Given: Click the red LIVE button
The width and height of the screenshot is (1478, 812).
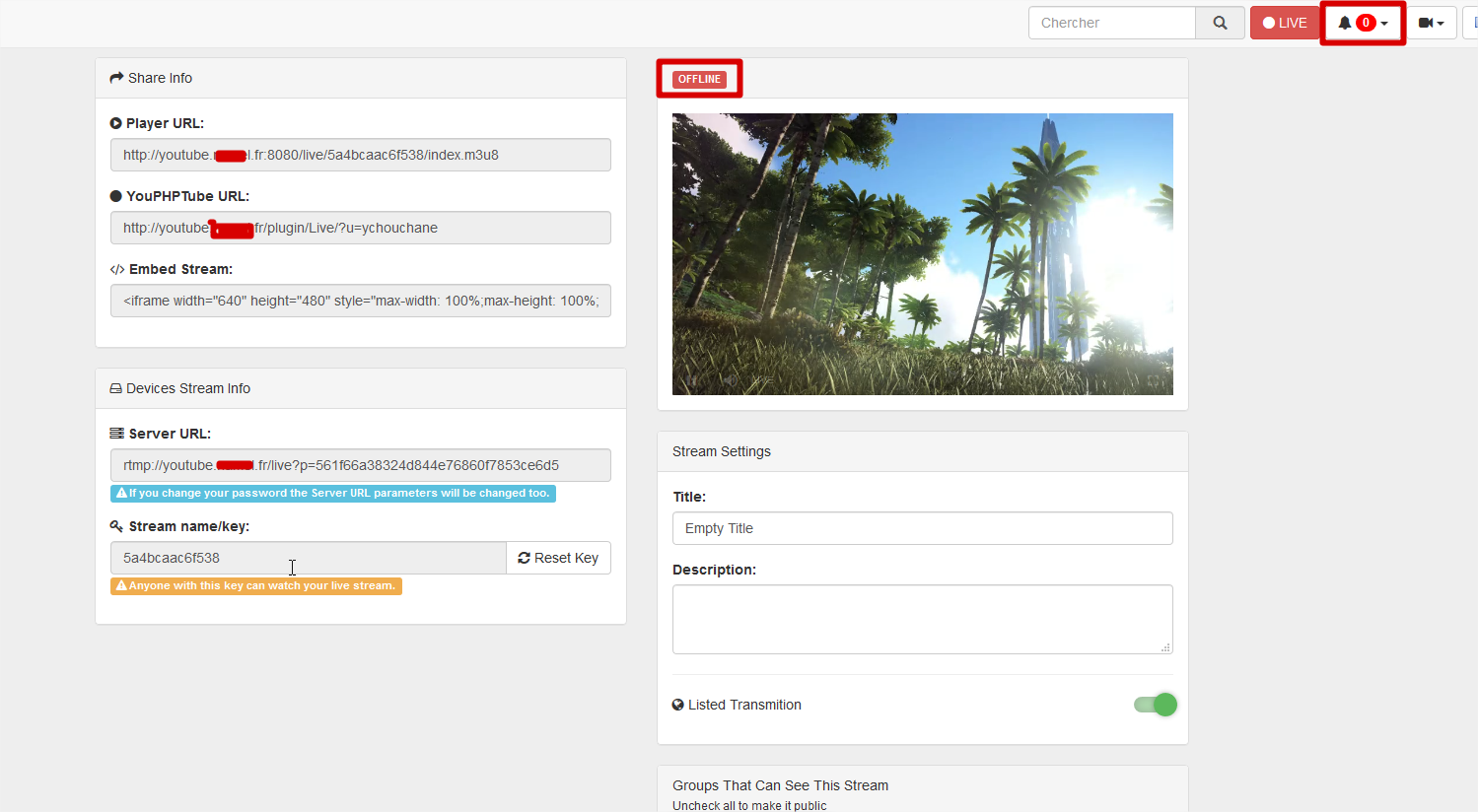Looking at the screenshot, I should 1285,23.
